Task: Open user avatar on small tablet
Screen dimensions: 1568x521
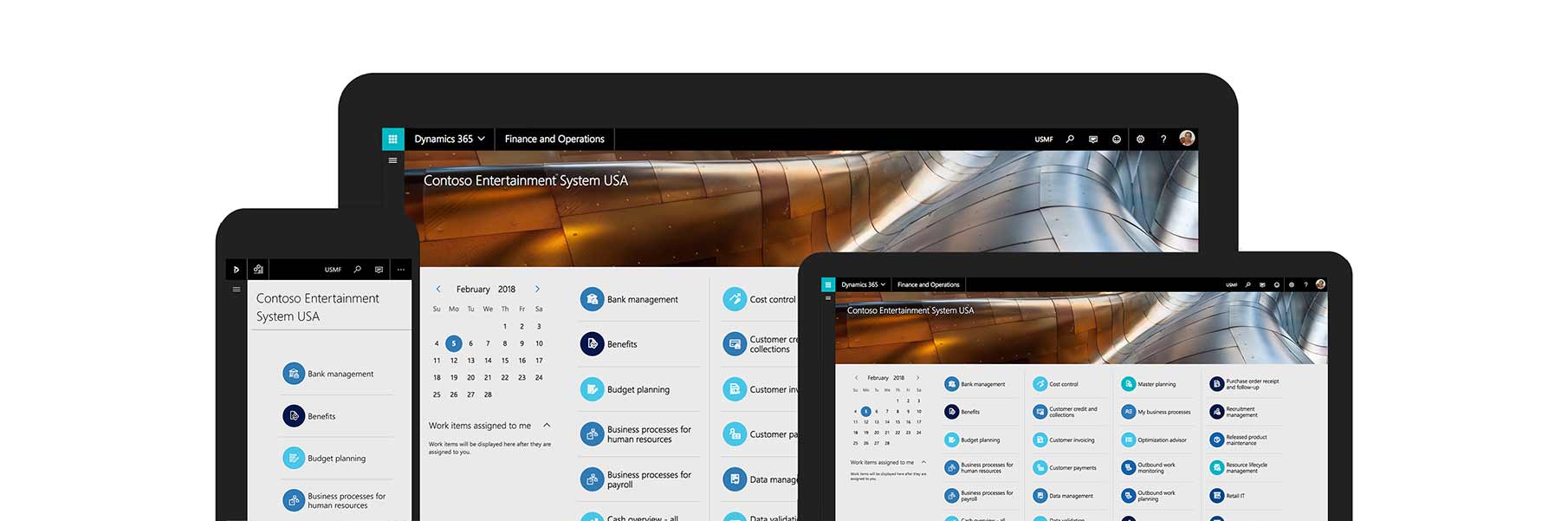Action: 1320,283
